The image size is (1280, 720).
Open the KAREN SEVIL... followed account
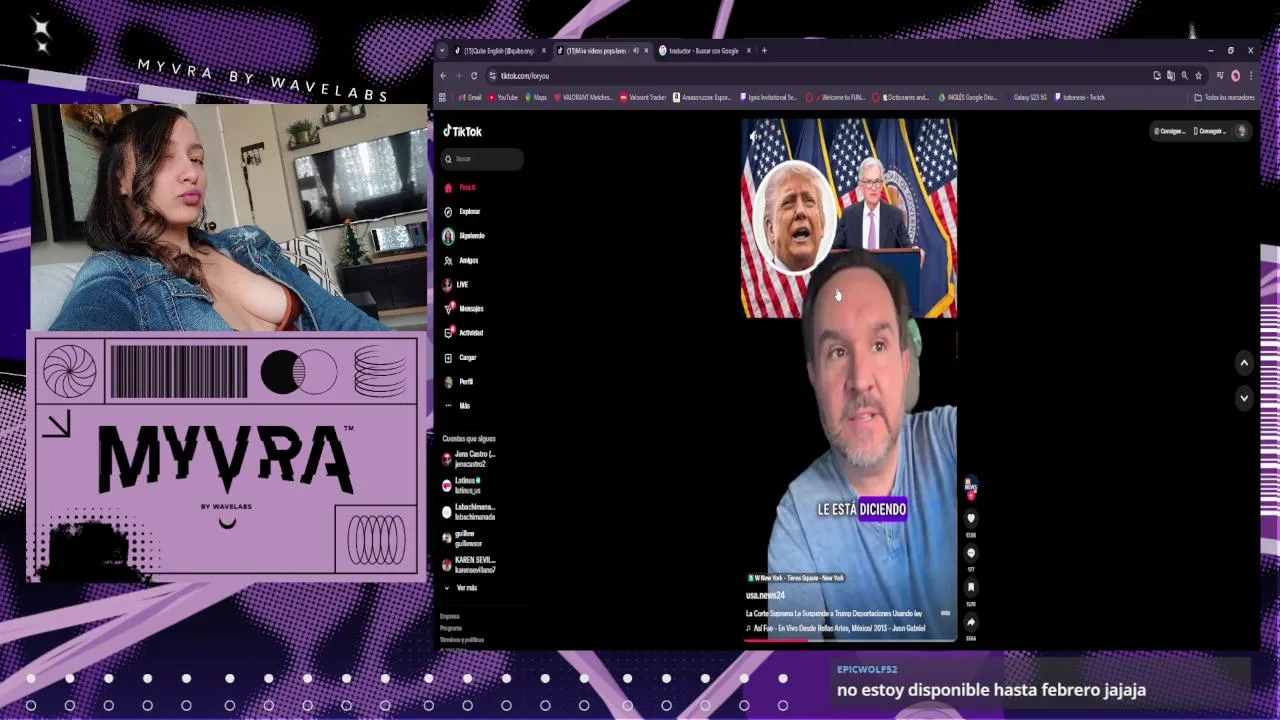click(x=469, y=565)
